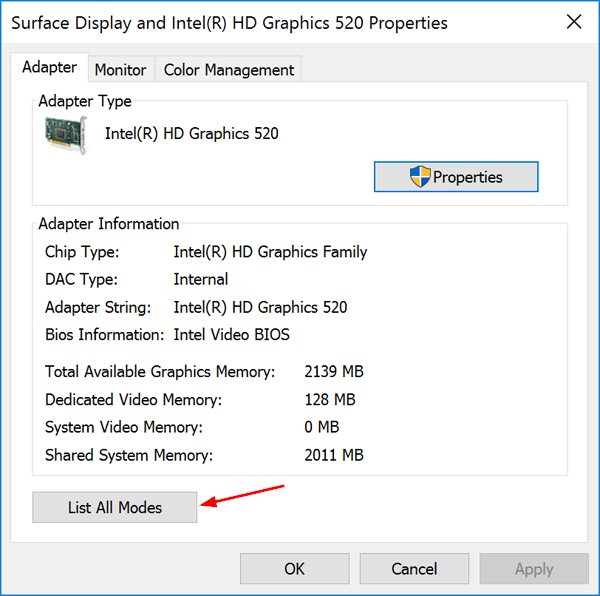This screenshot has height=596, width=600.
Task: Click the Bios Information value Intel Video BIOS
Action: click(x=231, y=335)
